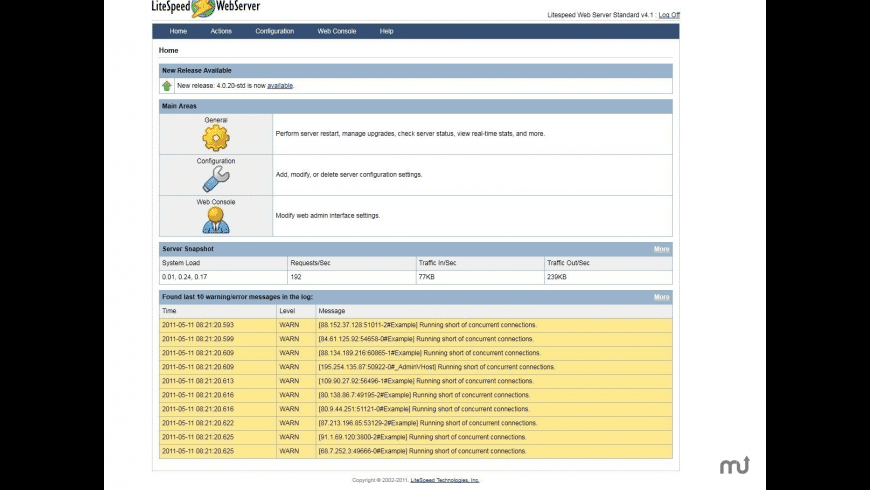Select log message from 80.9.44.251

click(x=424, y=409)
